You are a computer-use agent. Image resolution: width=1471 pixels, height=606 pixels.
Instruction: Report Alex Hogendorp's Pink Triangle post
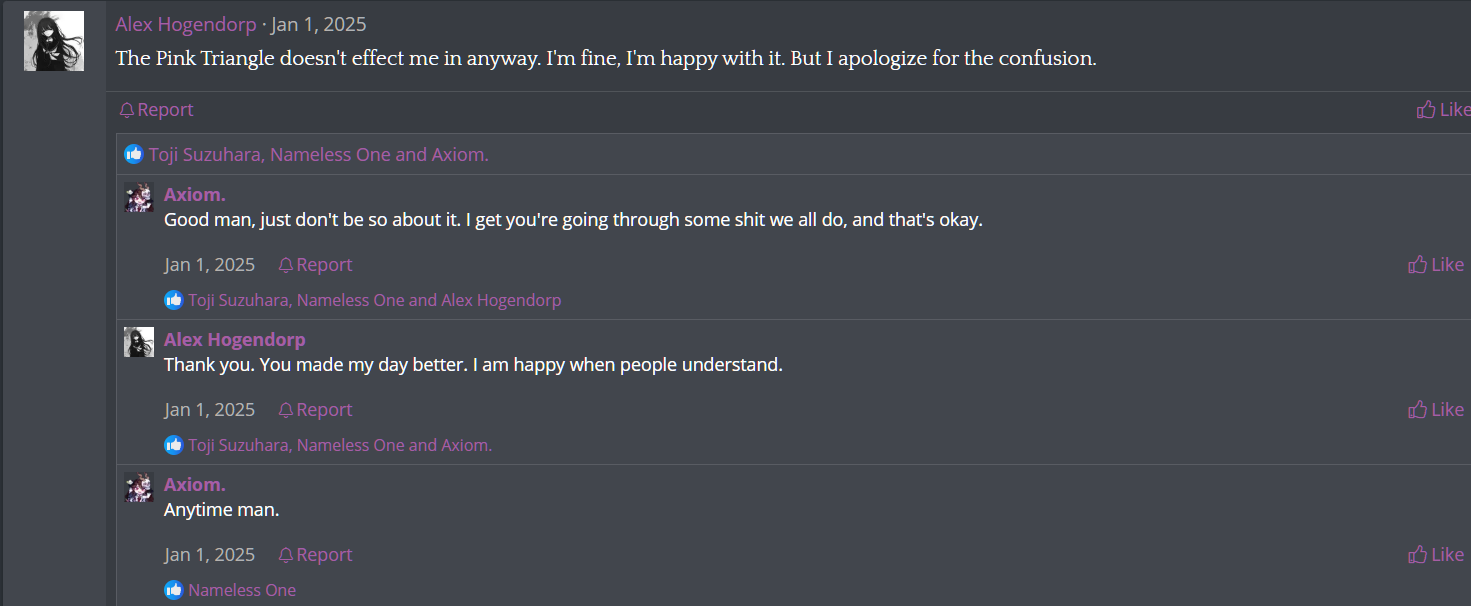(156, 110)
